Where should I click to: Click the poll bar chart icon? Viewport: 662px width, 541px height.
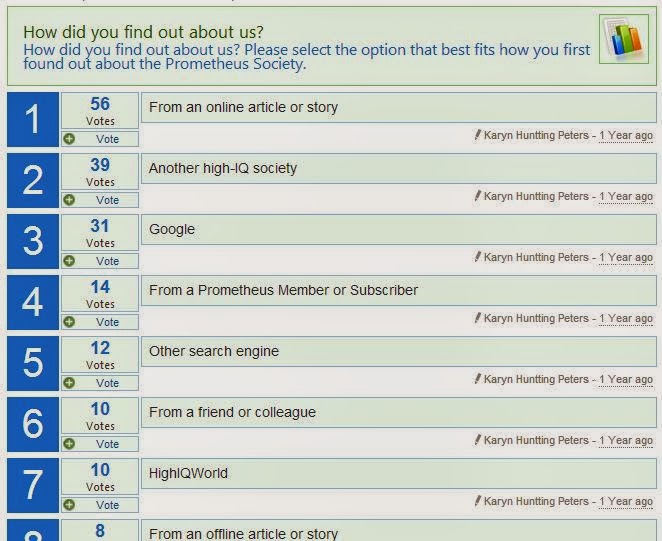click(x=624, y=39)
